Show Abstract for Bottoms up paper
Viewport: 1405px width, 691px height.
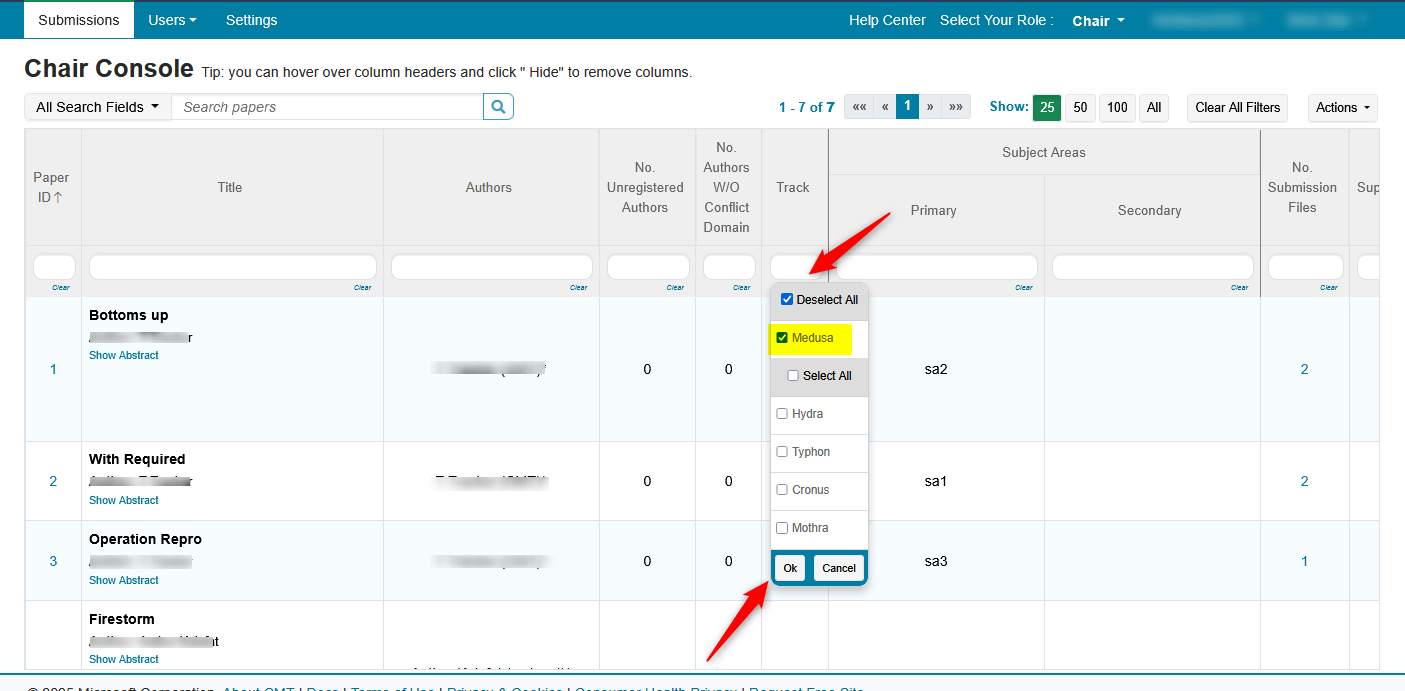click(124, 355)
